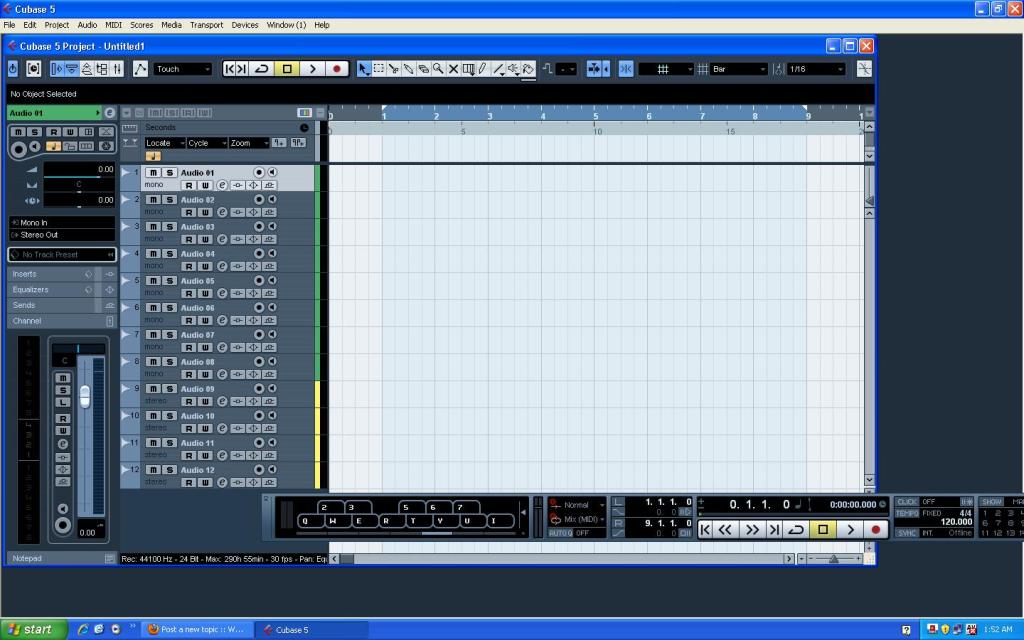Viewport: 1024px width, 640px height.
Task: Select the Mute X tool
Action: (453, 69)
